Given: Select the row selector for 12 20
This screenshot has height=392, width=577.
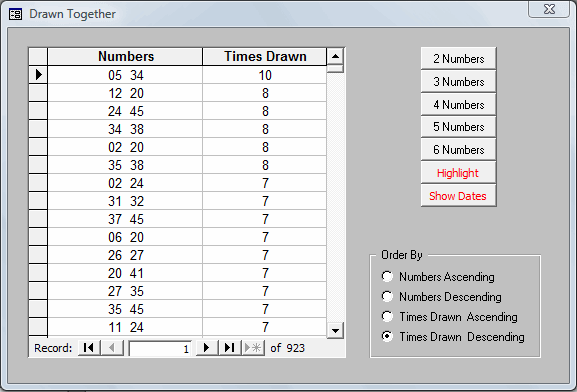Looking at the screenshot, I should click(38, 93).
